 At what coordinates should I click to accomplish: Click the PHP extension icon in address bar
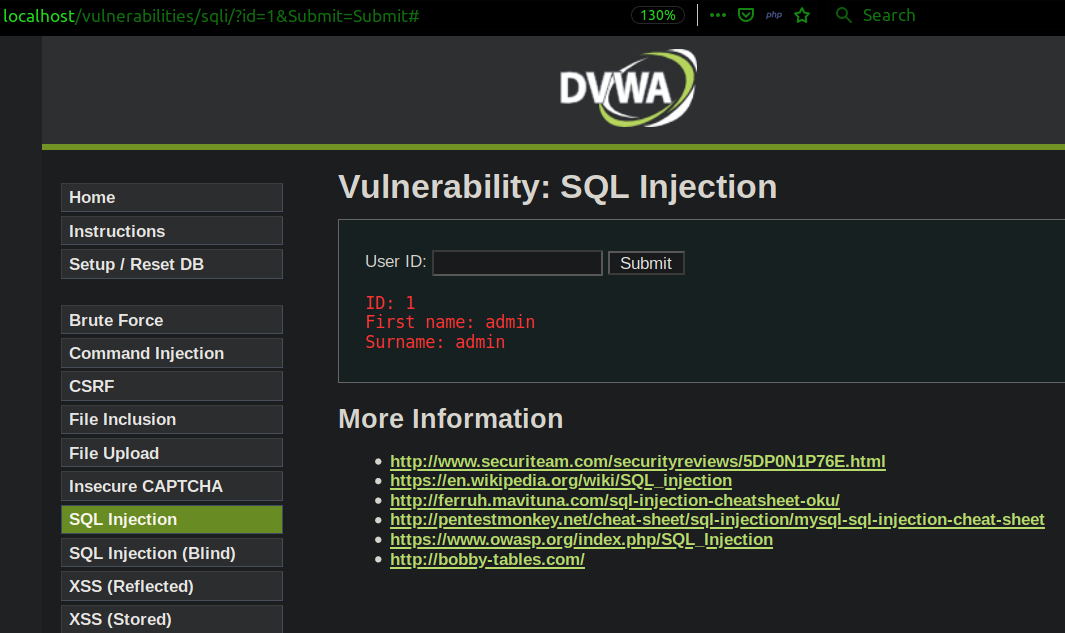(773, 16)
